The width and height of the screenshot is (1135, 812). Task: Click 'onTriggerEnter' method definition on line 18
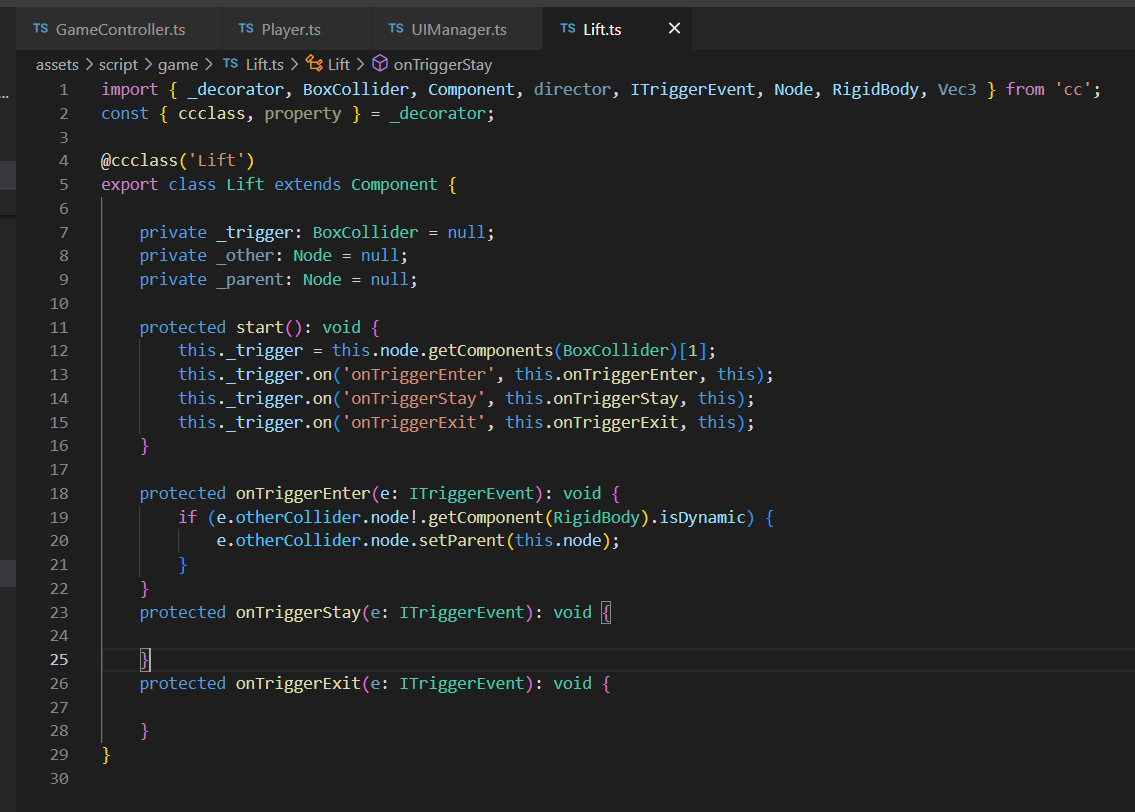(303, 494)
